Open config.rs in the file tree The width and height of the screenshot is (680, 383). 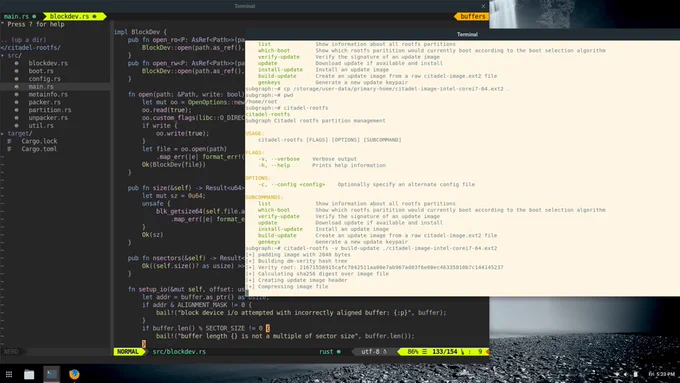click(x=45, y=79)
